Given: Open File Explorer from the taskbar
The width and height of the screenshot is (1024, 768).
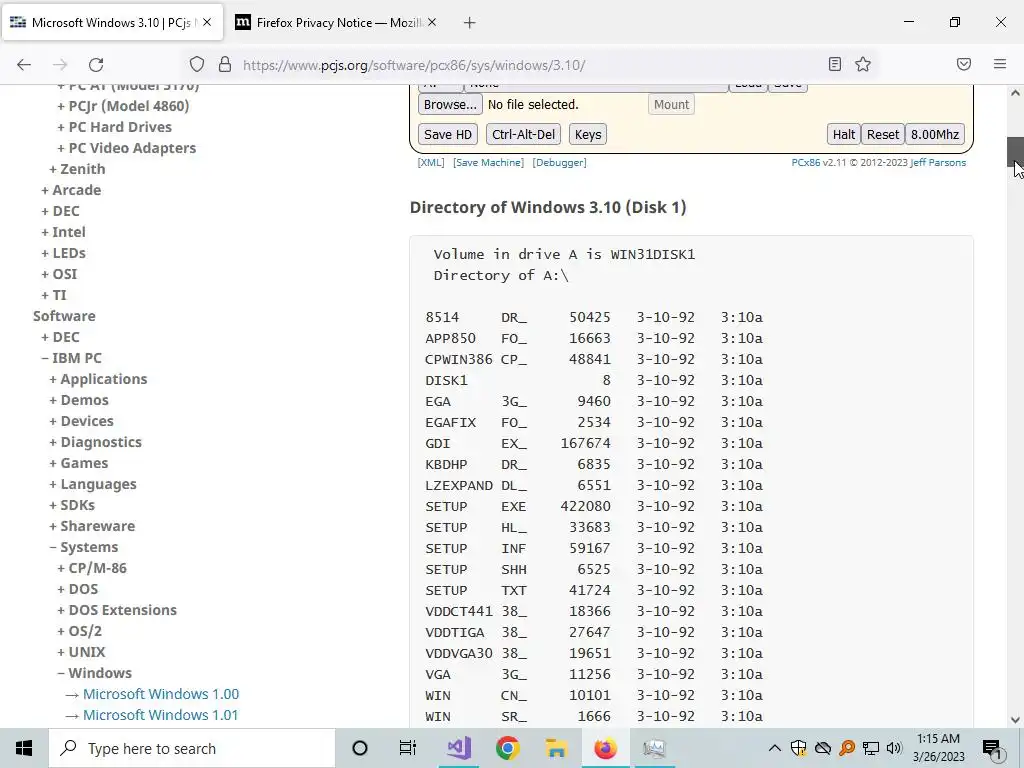Looking at the screenshot, I should 556,748.
